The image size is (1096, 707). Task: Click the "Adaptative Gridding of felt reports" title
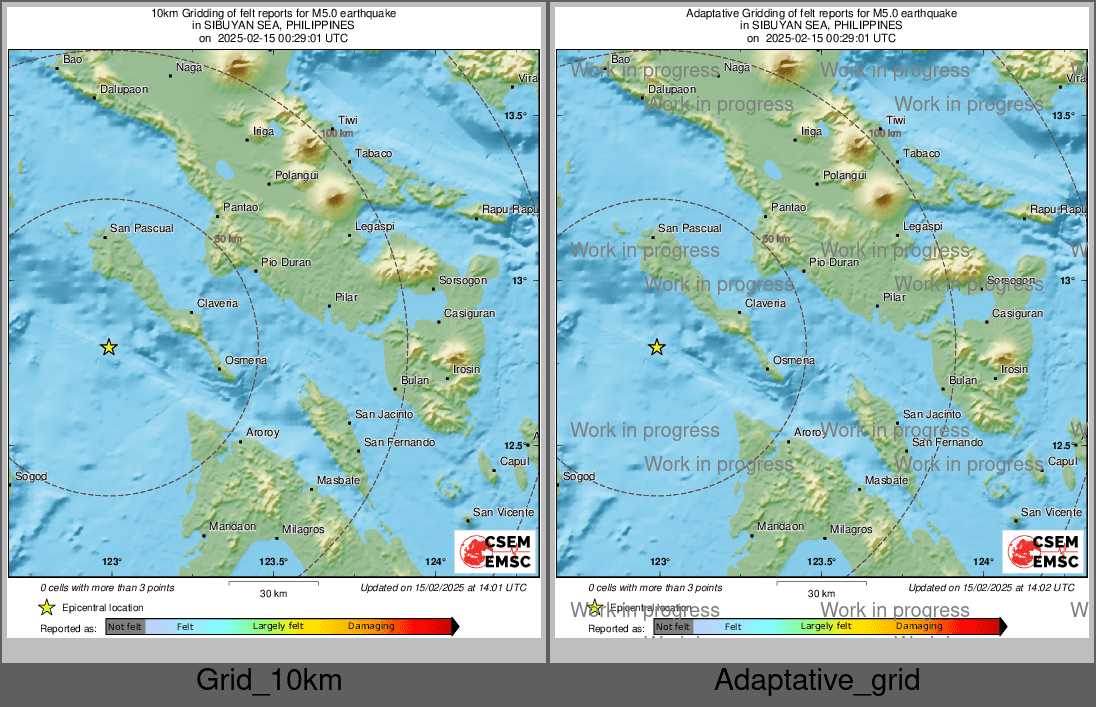[822, 14]
